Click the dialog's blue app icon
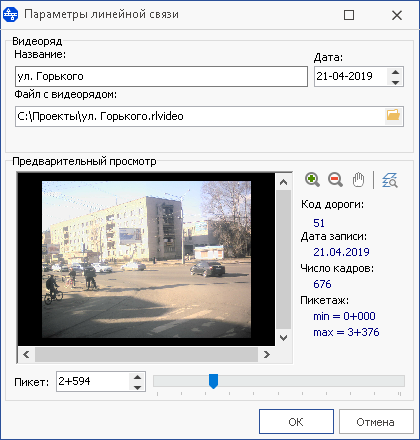Viewport: 420px width, 440px height. click(10, 15)
